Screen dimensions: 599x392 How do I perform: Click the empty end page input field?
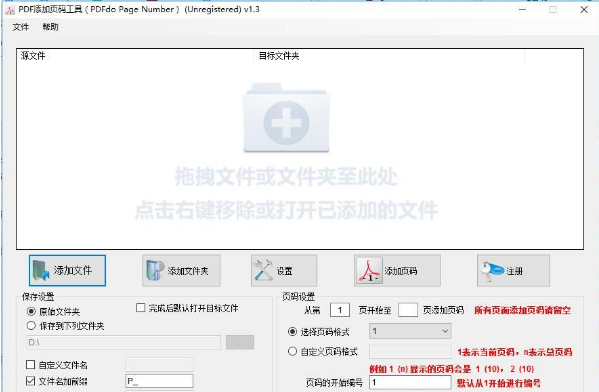(408, 309)
